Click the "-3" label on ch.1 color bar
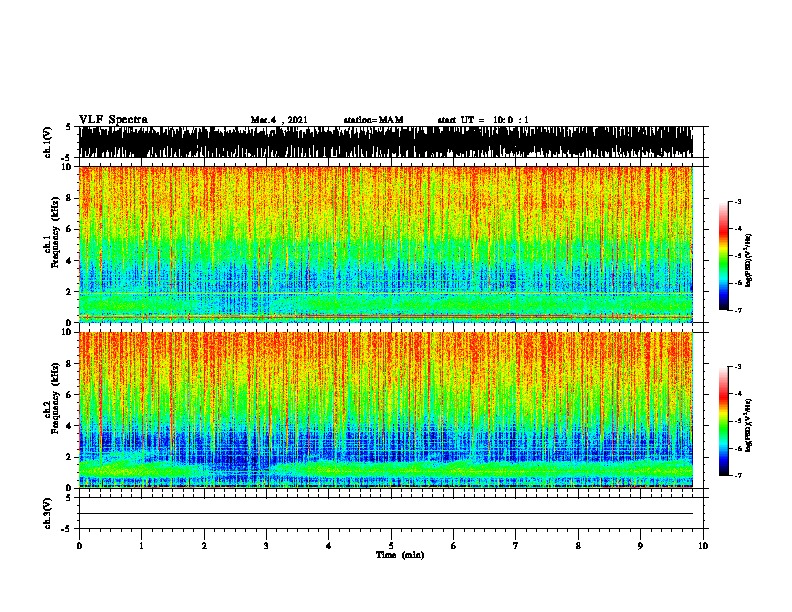Screen dimensions: 792x612 pyautogui.click(x=738, y=201)
